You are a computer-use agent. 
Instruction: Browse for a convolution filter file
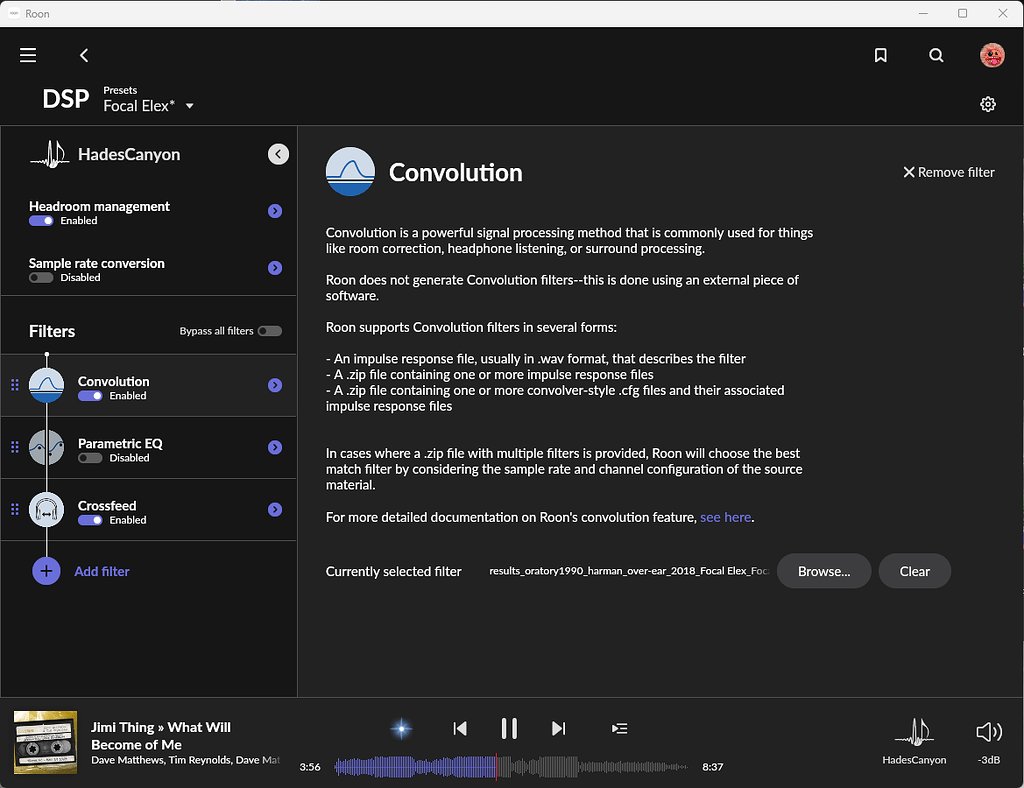coord(823,571)
